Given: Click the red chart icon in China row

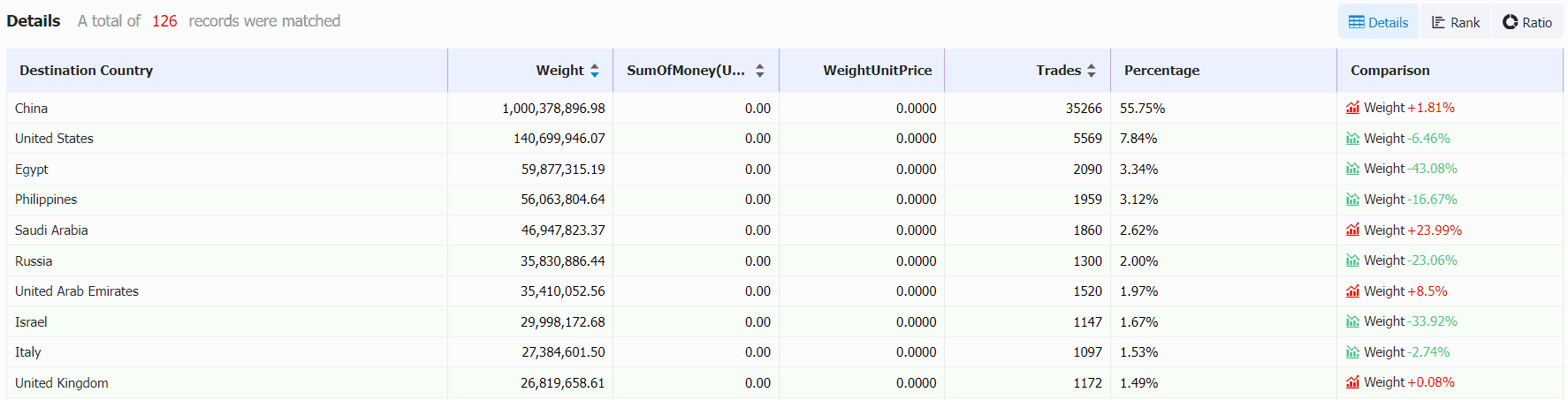Looking at the screenshot, I should coord(1352,108).
